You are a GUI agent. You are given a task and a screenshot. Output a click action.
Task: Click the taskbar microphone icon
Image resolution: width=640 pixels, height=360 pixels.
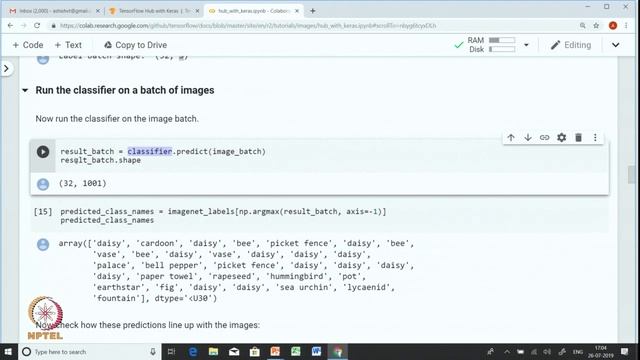click(153, 351)
